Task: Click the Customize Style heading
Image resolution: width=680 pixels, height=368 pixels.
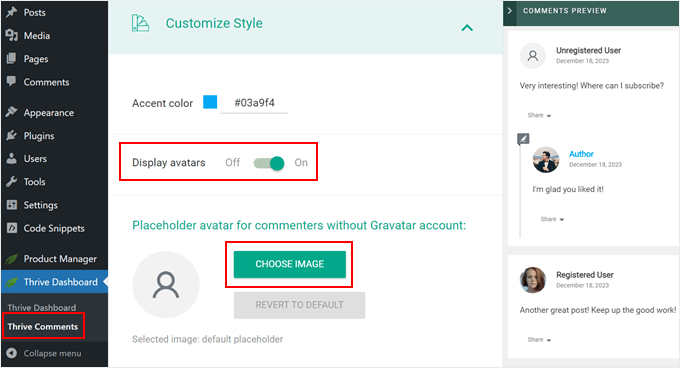Action: click(214, 23)
